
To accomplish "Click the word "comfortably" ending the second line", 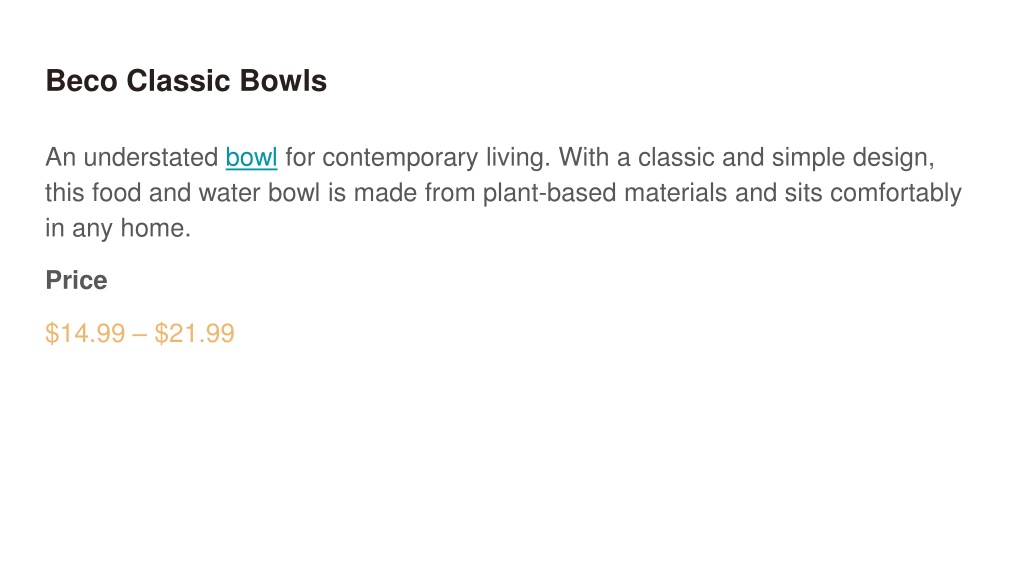I will click(895, 194).
